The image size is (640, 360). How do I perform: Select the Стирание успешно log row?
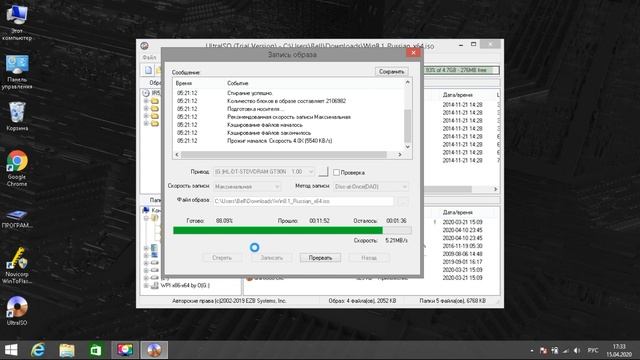pos(288,93)
